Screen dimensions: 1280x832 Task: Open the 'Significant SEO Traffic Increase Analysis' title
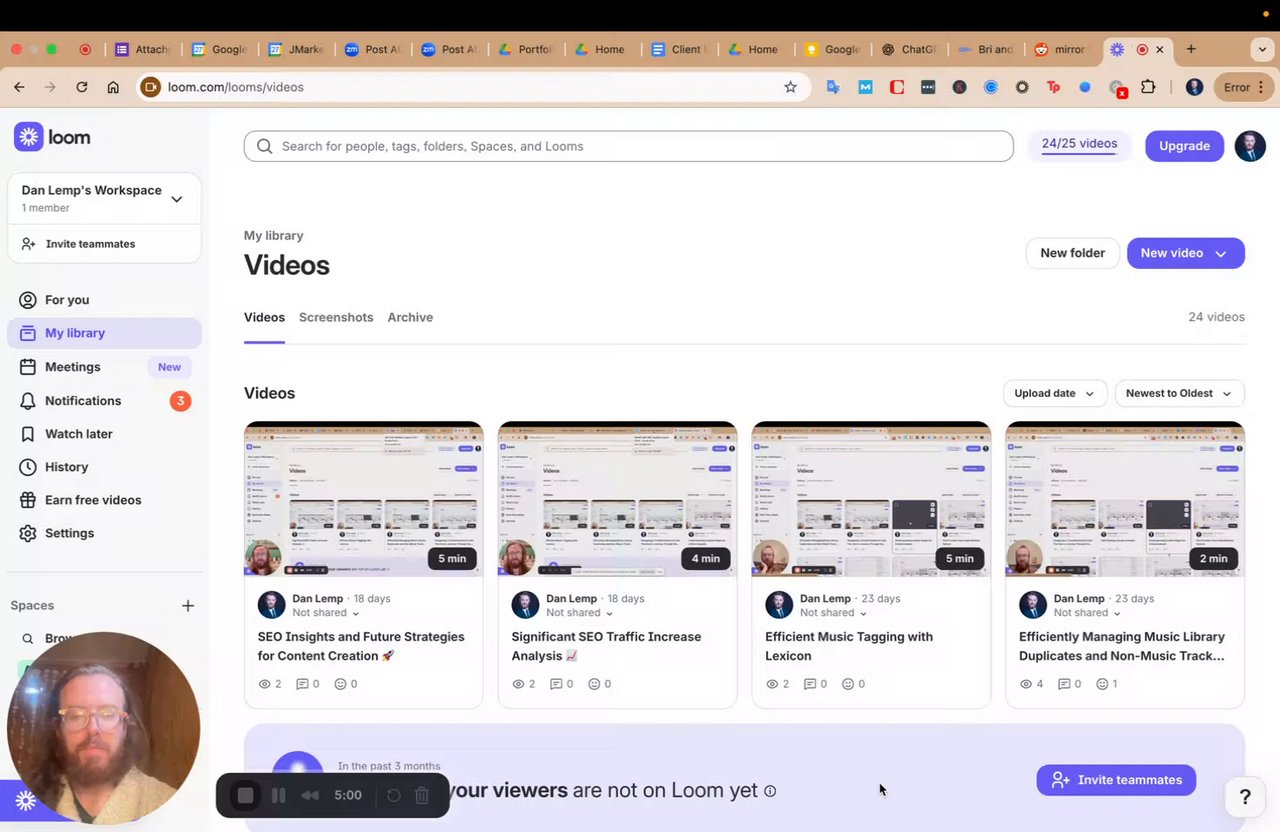606,646
